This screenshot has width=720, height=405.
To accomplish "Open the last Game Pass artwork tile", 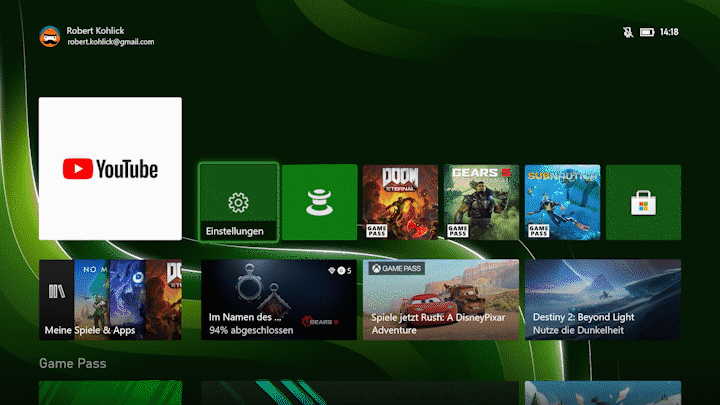I will (x=603, y=393).
